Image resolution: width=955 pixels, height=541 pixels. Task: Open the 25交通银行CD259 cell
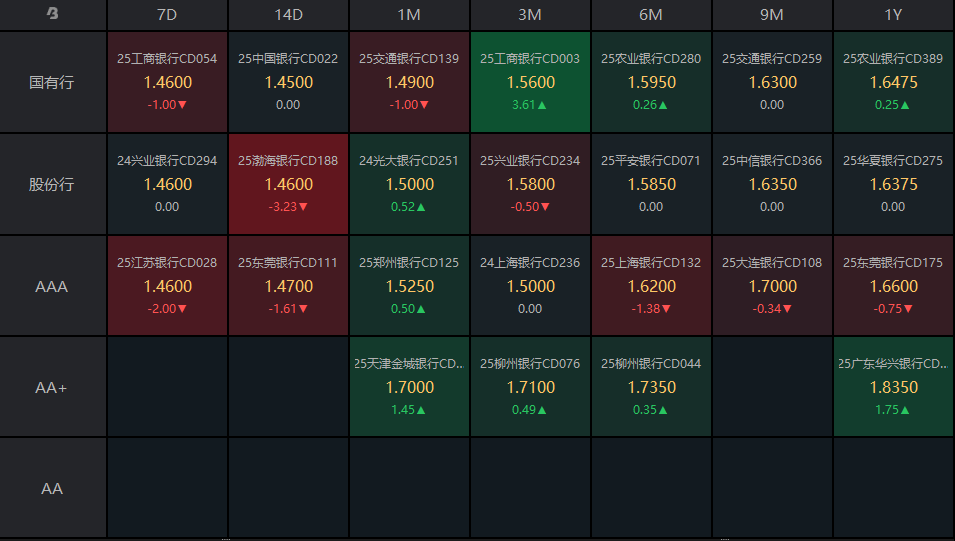click(772, 82)
